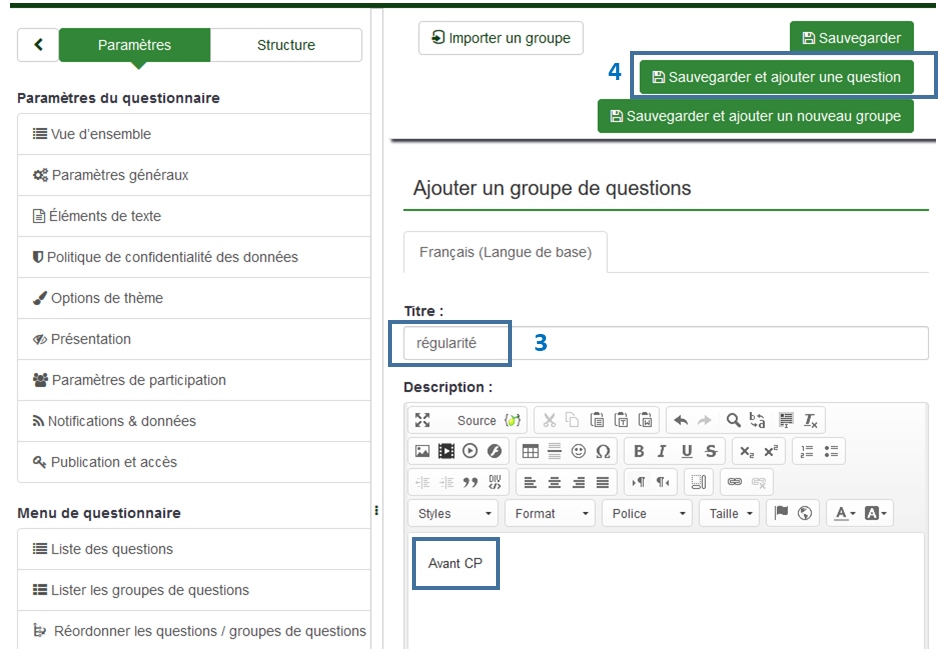The image size is (938, 654).
Task: Insert a special character (Omega)
Action: (603, 451)
